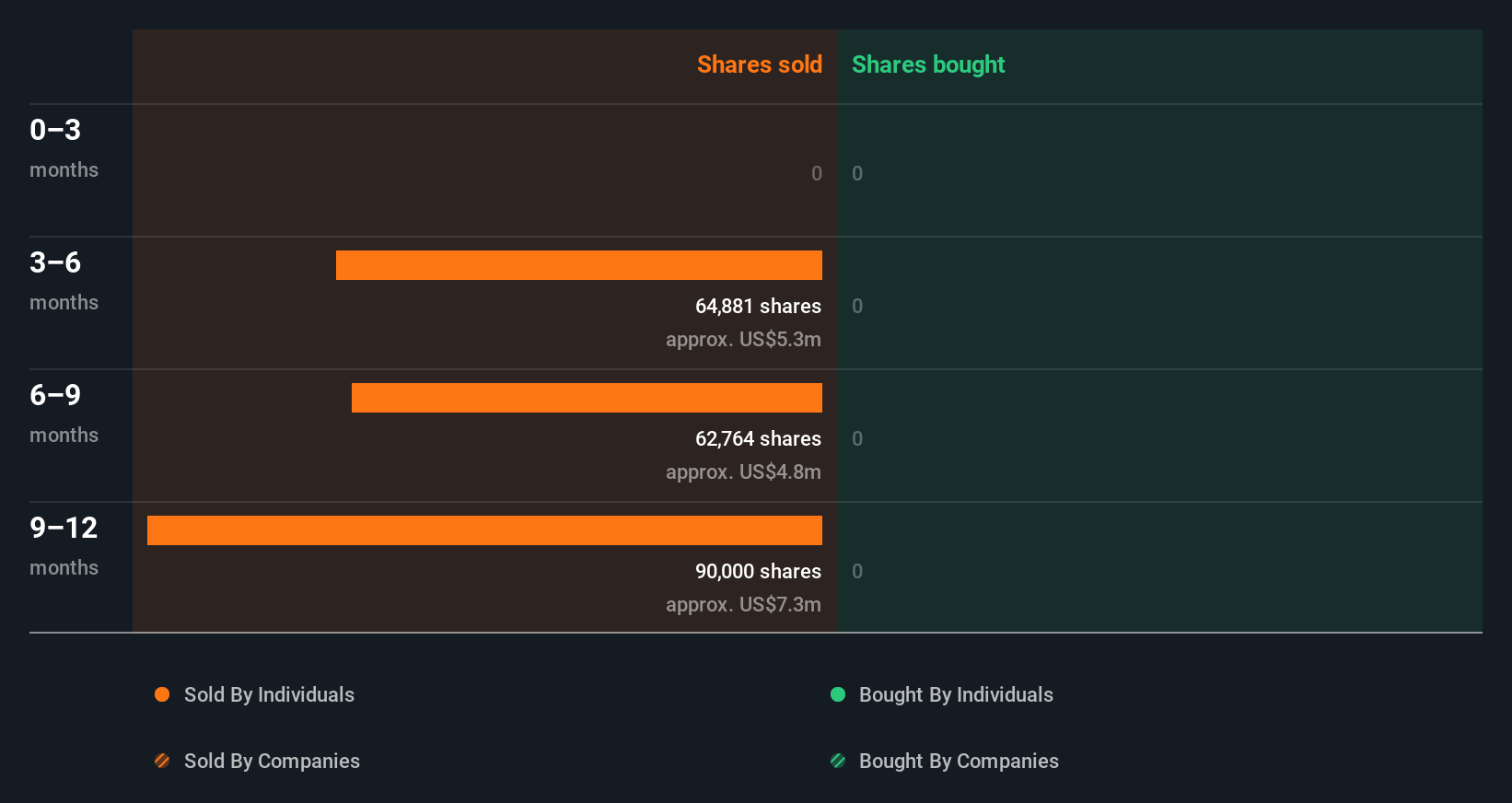Click the 90,000 shares value
1512x803 pixels.
coord(758,571)
